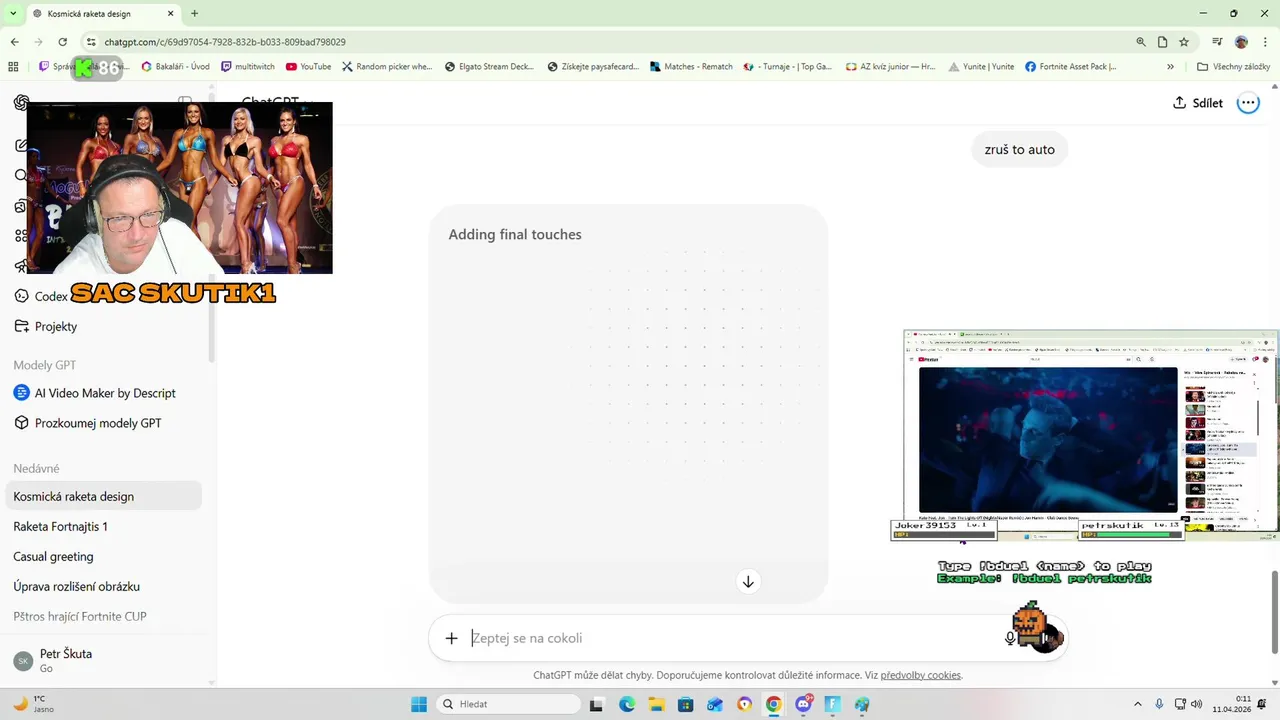This screenshot has width=1280, height=720.
Task: Open the Yunite | Yunite bookmark
Action: tap(980, 67)
